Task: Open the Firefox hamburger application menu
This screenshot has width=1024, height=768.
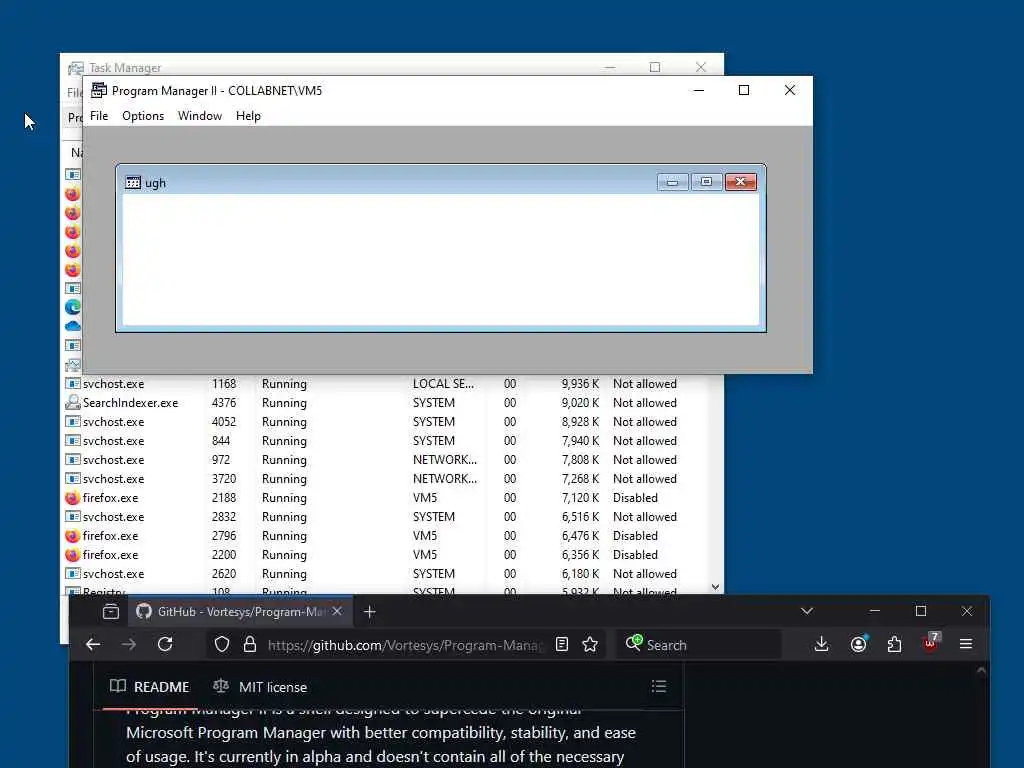Action: coord(967,645)
